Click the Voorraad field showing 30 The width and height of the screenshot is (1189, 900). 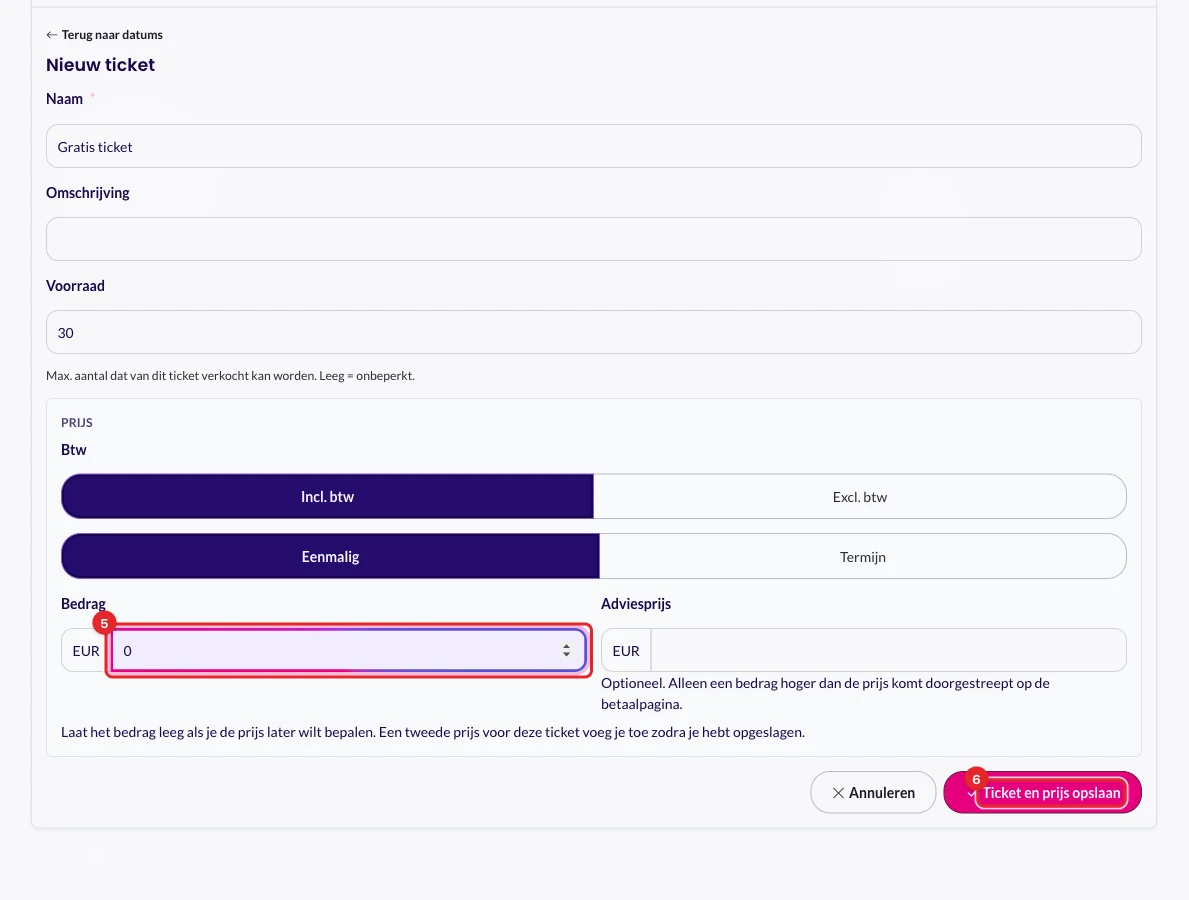coord(594,332)
